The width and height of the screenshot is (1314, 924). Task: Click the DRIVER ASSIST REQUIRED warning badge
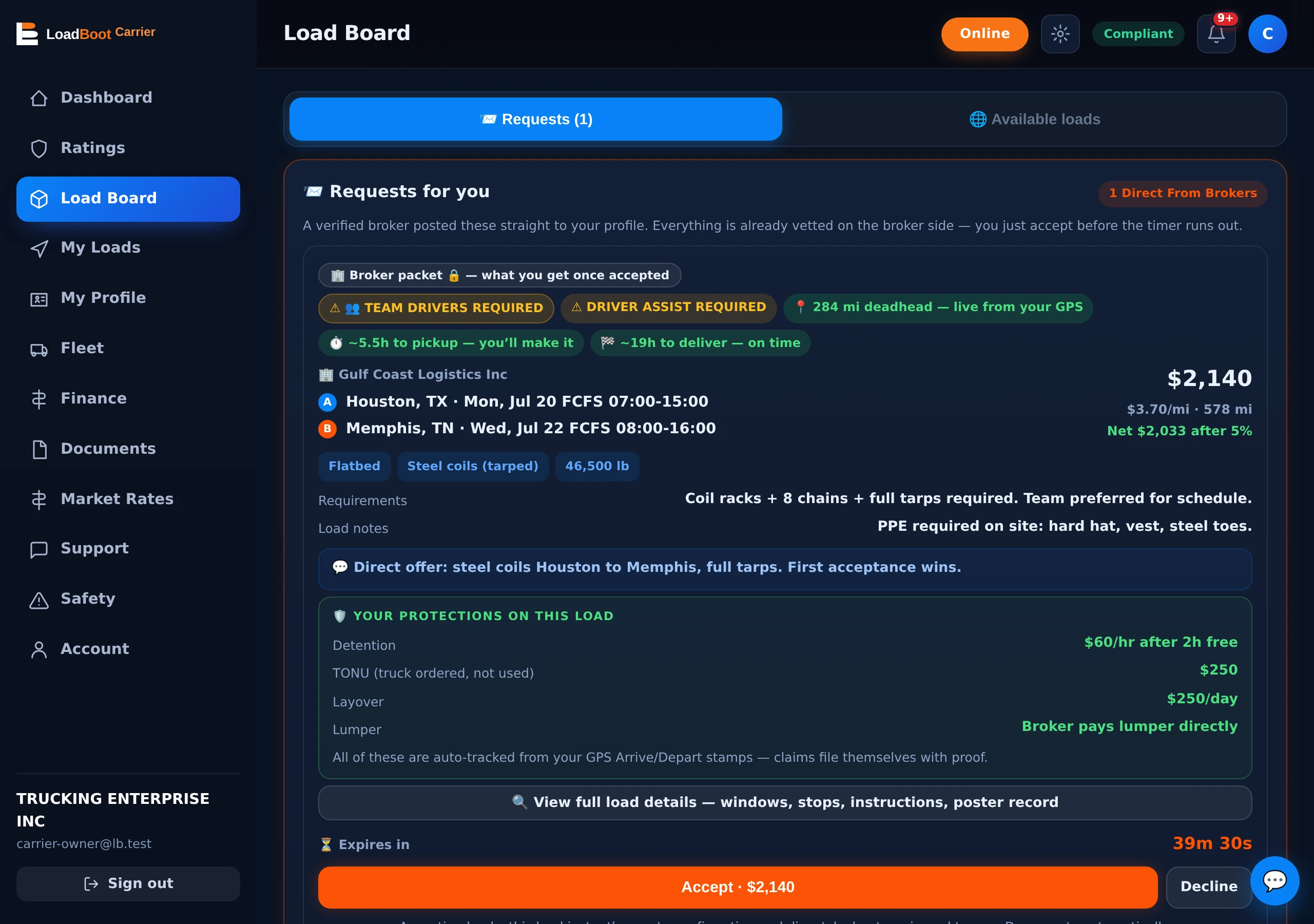click(x=668, y=307)
